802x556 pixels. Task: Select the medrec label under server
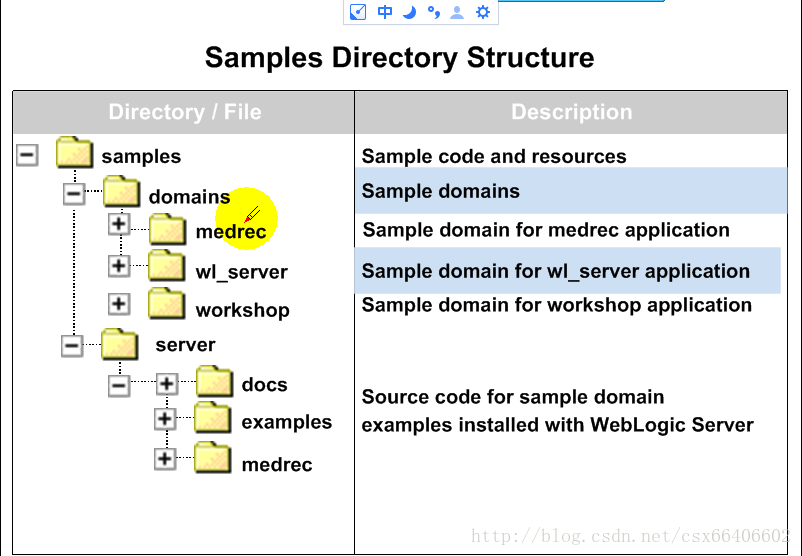tap(277, 465)
